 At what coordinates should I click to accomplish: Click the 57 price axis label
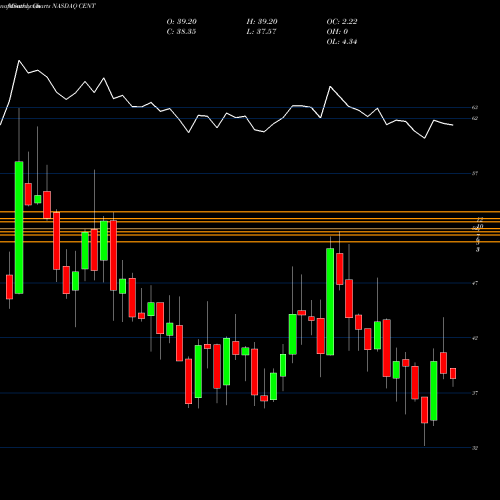475,173
